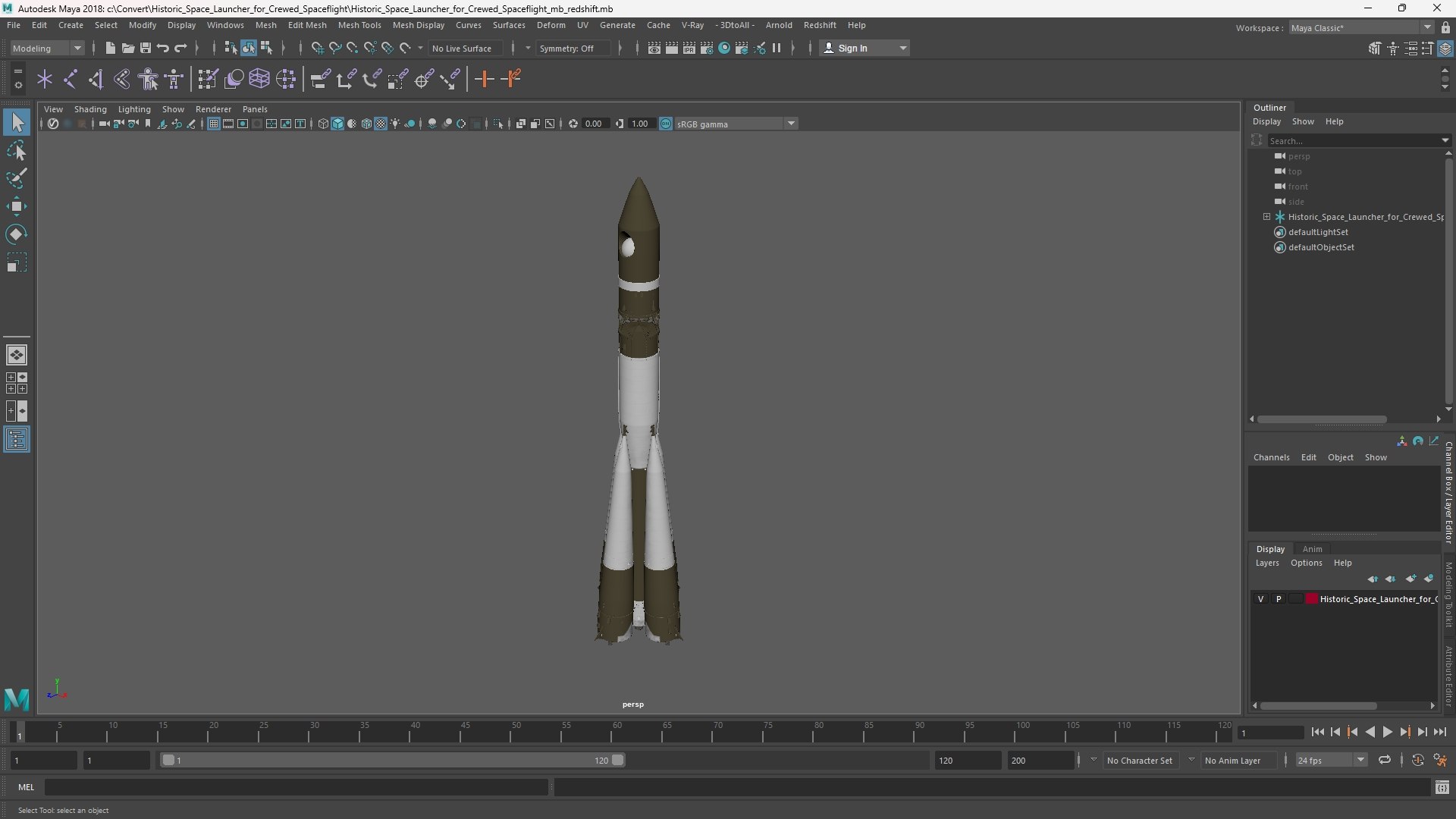Open the Mesh Tools menu

point(359,25)
